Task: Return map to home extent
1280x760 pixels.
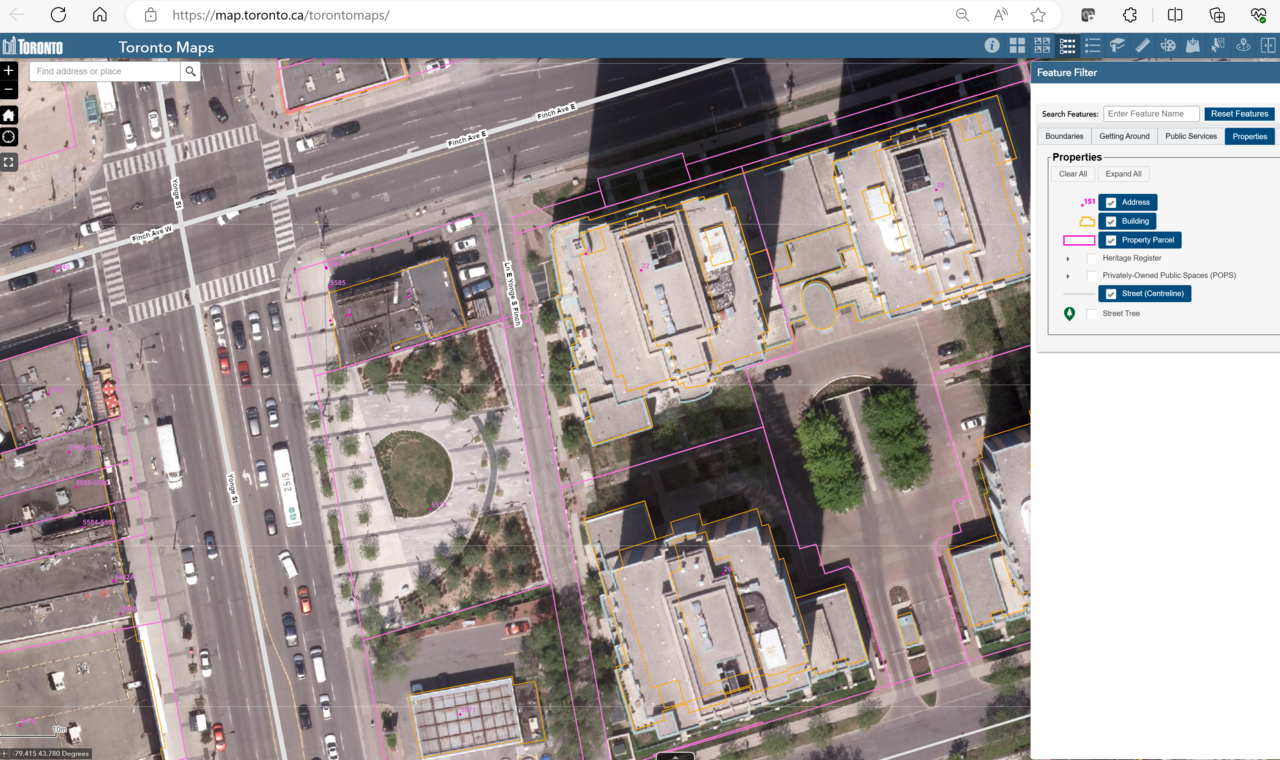Action: (9, 115)
